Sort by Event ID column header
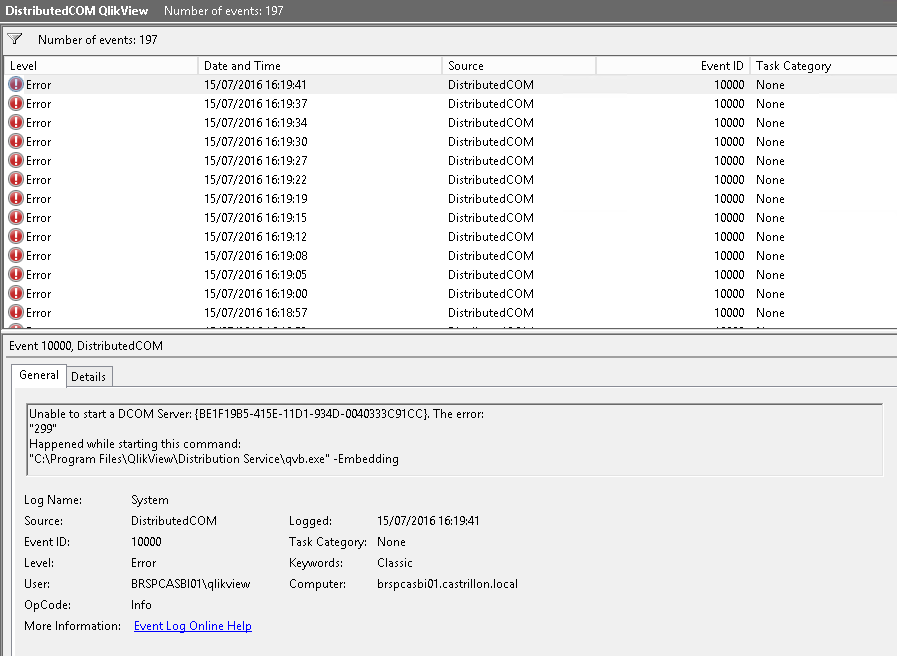Image resolution: width=897 pixels, height=656 pixels. click(673, 66)
